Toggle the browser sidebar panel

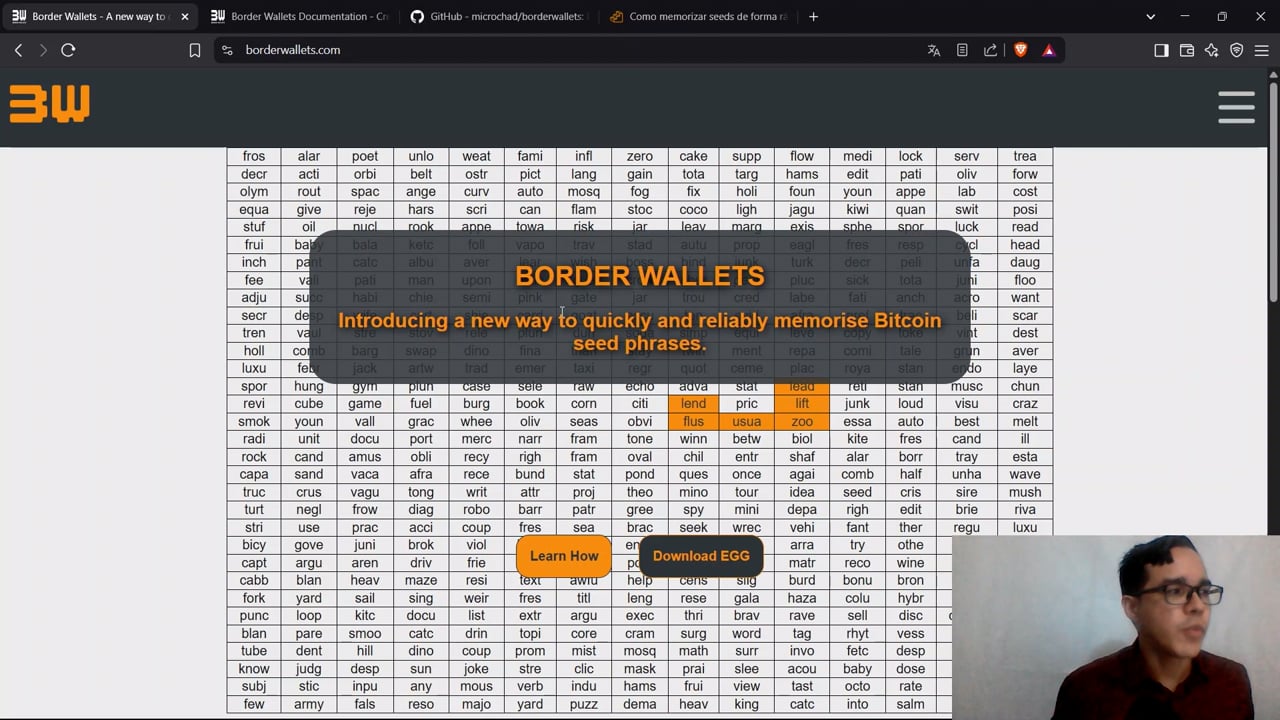(x=1161, y=50)
